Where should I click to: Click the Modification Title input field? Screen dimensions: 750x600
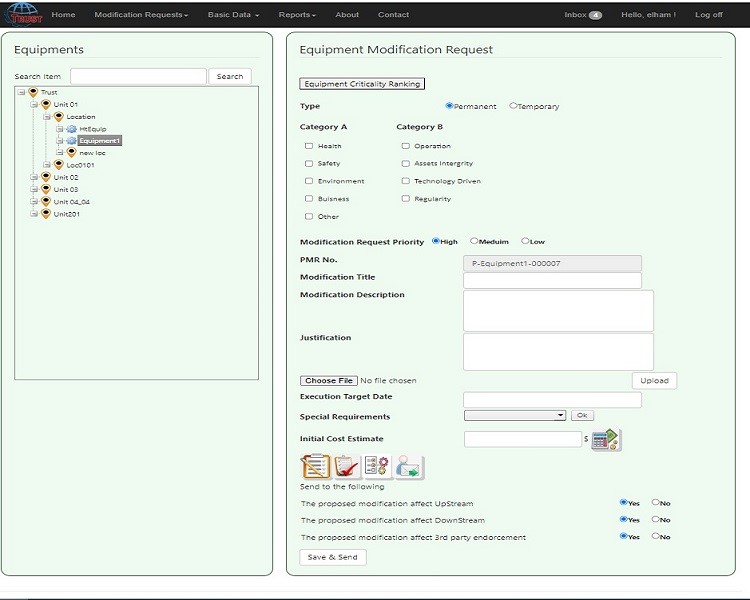pos(552,280)
